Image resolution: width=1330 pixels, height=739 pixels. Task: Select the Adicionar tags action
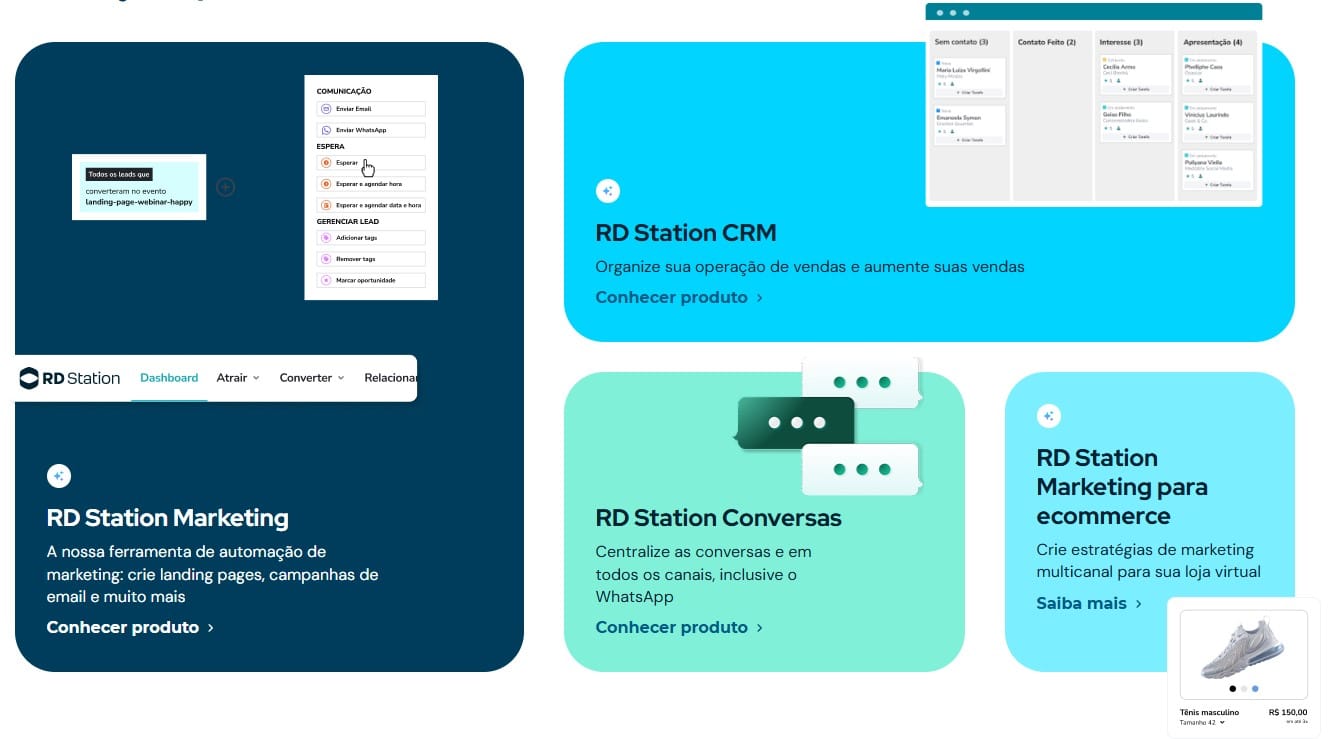pyautogui.click(x=371, y=238)
